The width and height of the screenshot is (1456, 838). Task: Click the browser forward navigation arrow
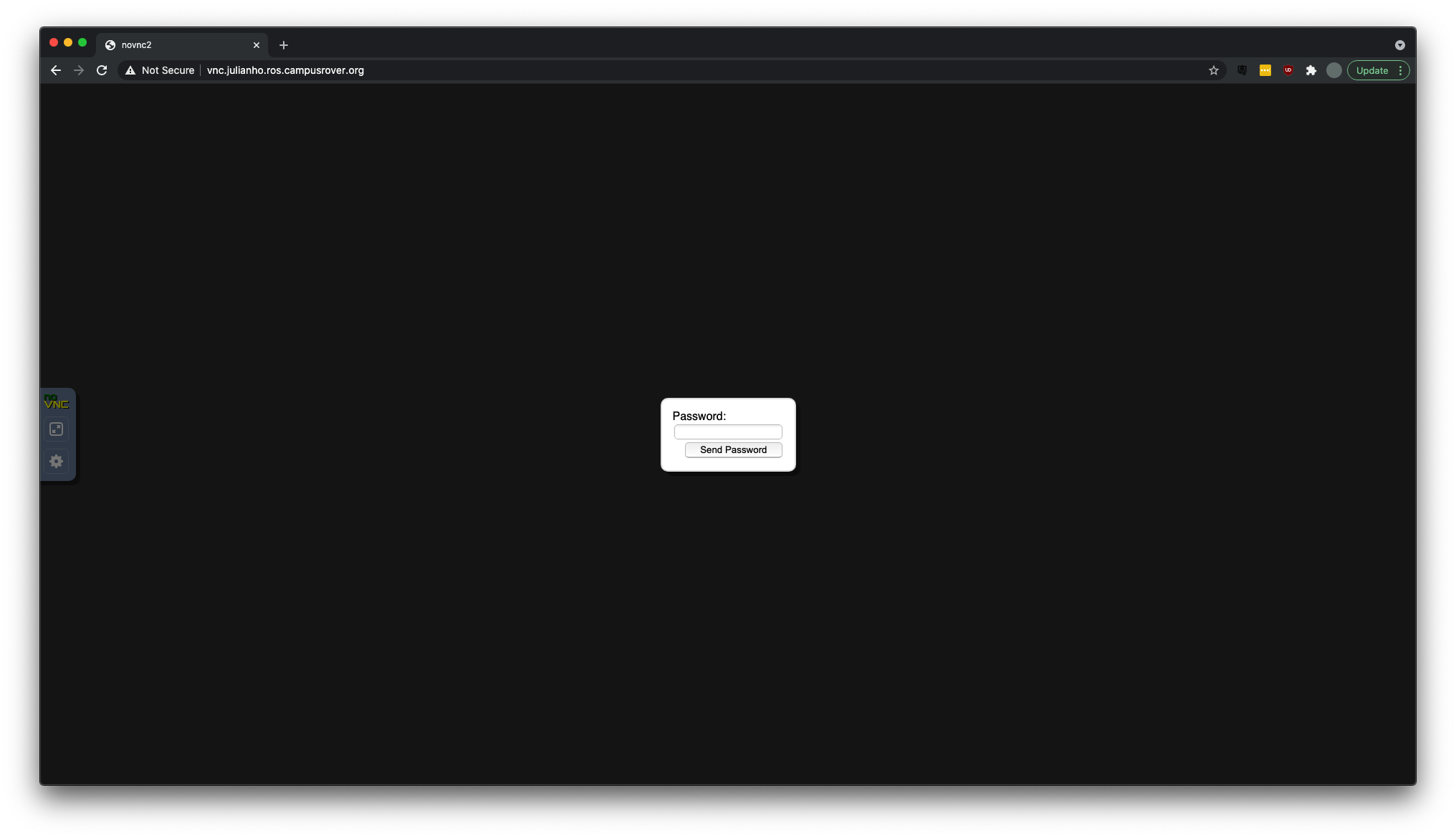tap(79, 70)
